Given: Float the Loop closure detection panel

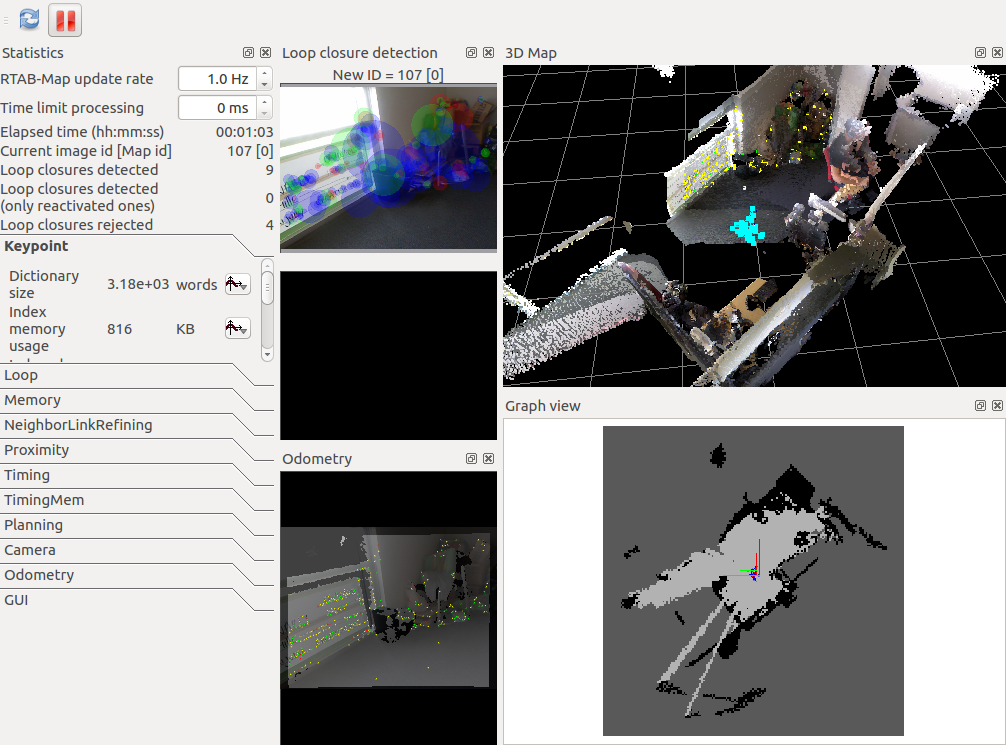Looking at the screenshot, I should (x=471, y=53).
